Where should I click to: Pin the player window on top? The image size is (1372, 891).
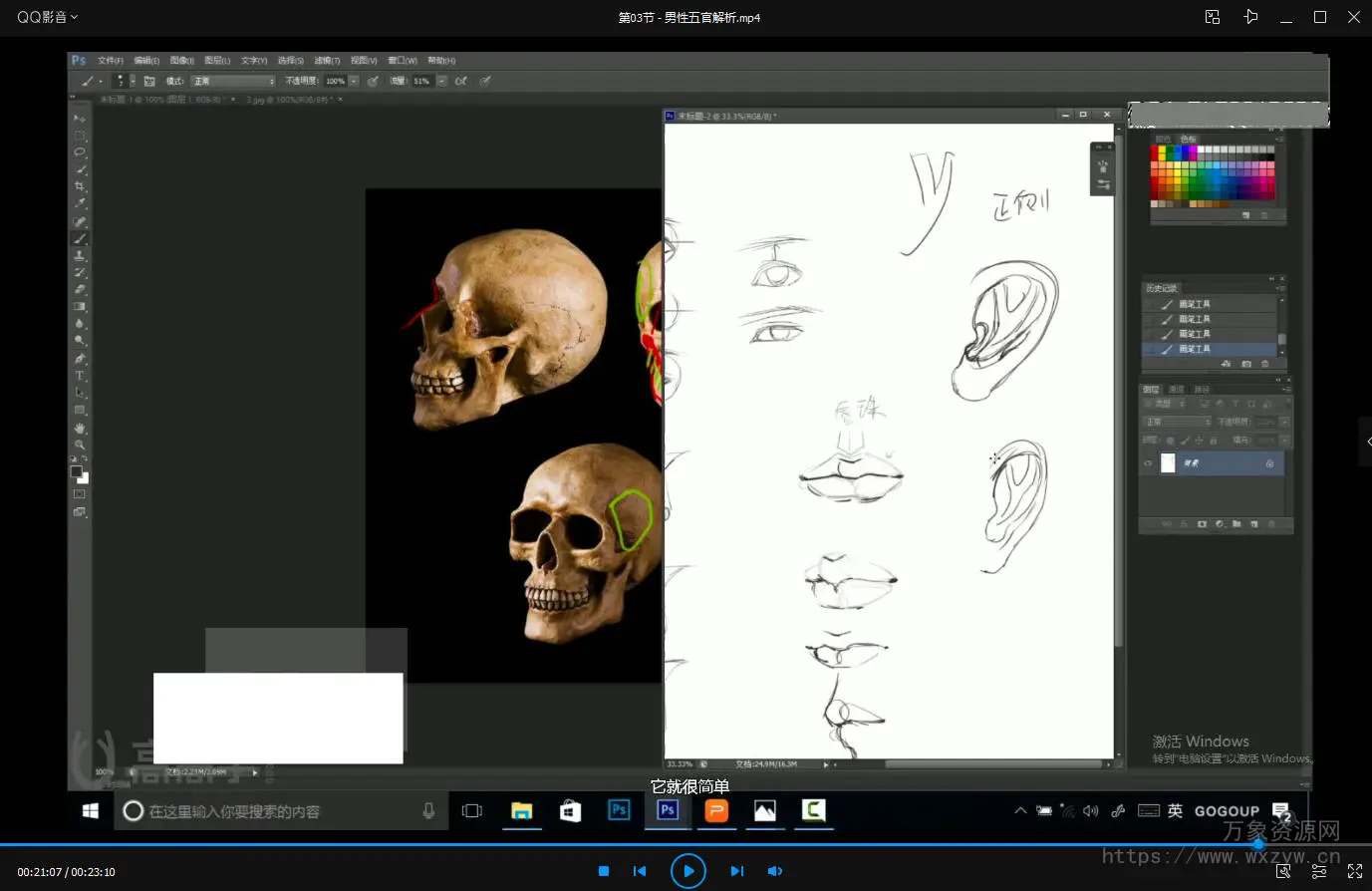pyautogui.click(x=1250, y=17)
